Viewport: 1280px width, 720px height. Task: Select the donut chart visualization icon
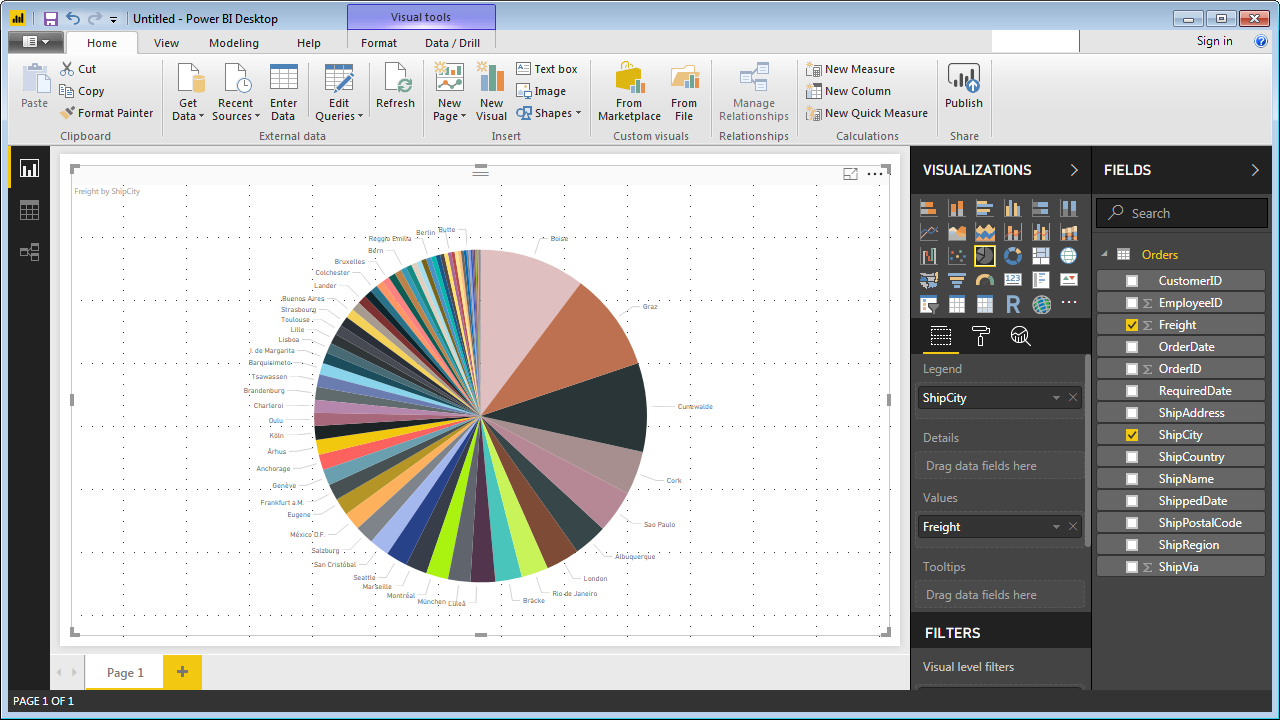(x=1013, y=256)
